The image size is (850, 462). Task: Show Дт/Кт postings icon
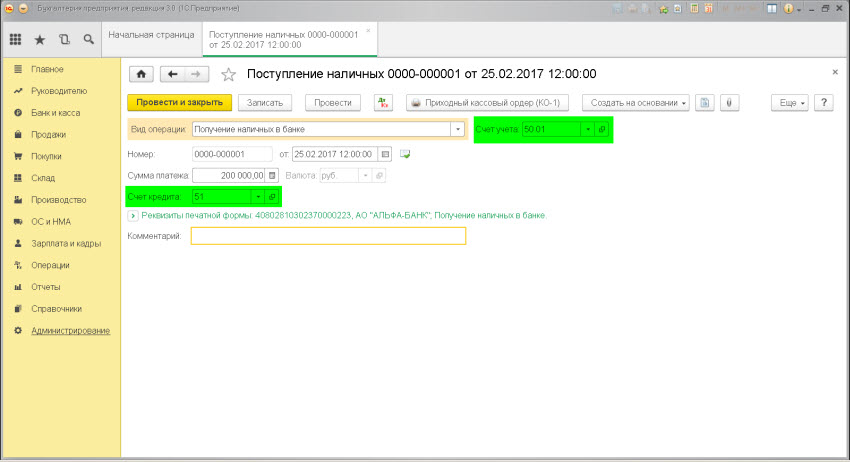click(383, 103)
